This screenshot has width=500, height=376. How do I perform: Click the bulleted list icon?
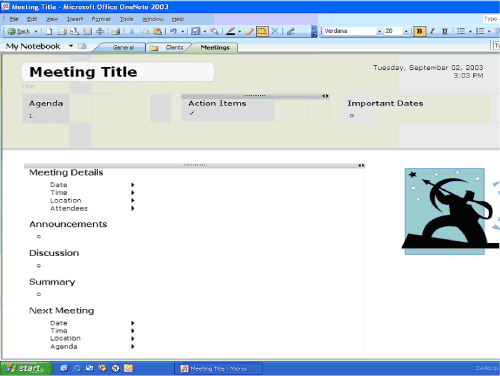pos(461,31)
